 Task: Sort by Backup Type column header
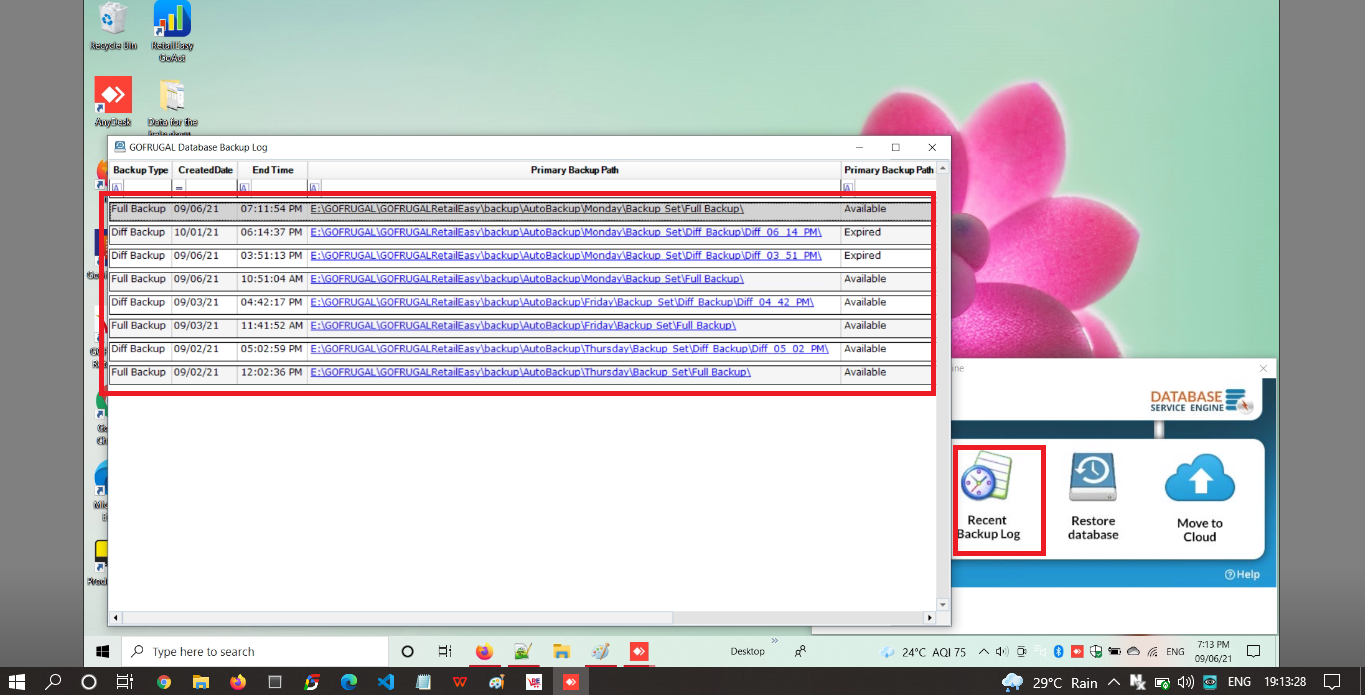[141, 170]
